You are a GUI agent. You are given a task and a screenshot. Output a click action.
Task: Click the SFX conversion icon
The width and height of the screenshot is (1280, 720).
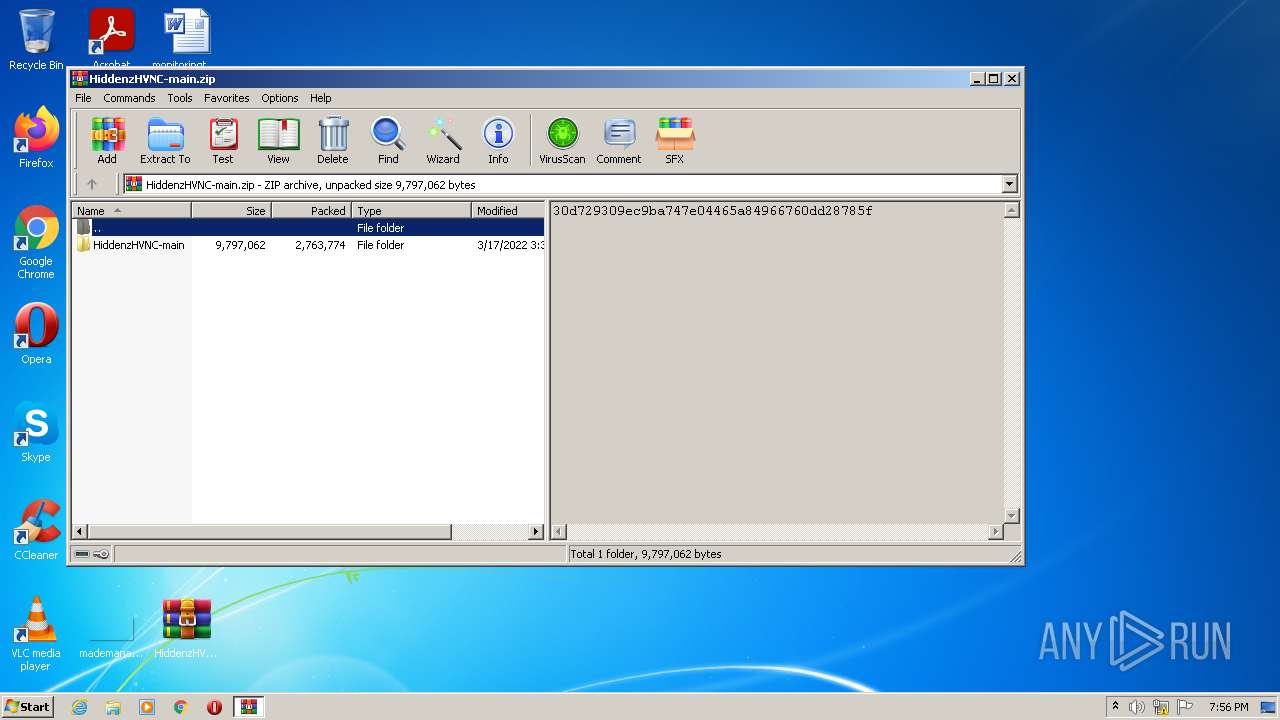[675, 140]
